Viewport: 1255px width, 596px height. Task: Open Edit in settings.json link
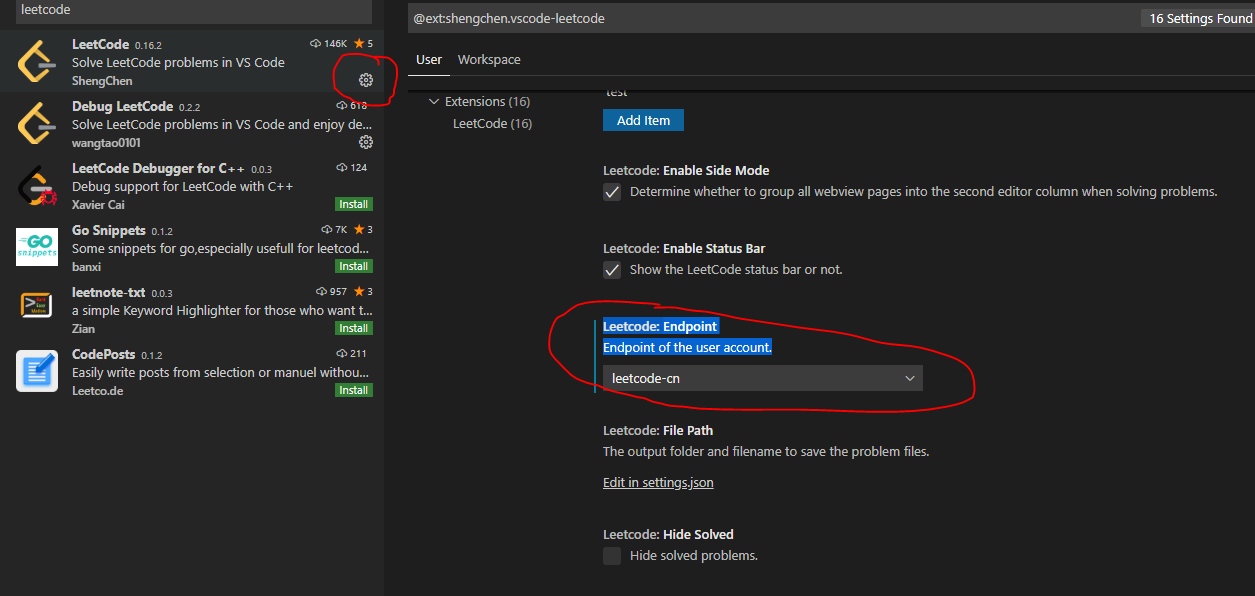[x=657, y=482]
